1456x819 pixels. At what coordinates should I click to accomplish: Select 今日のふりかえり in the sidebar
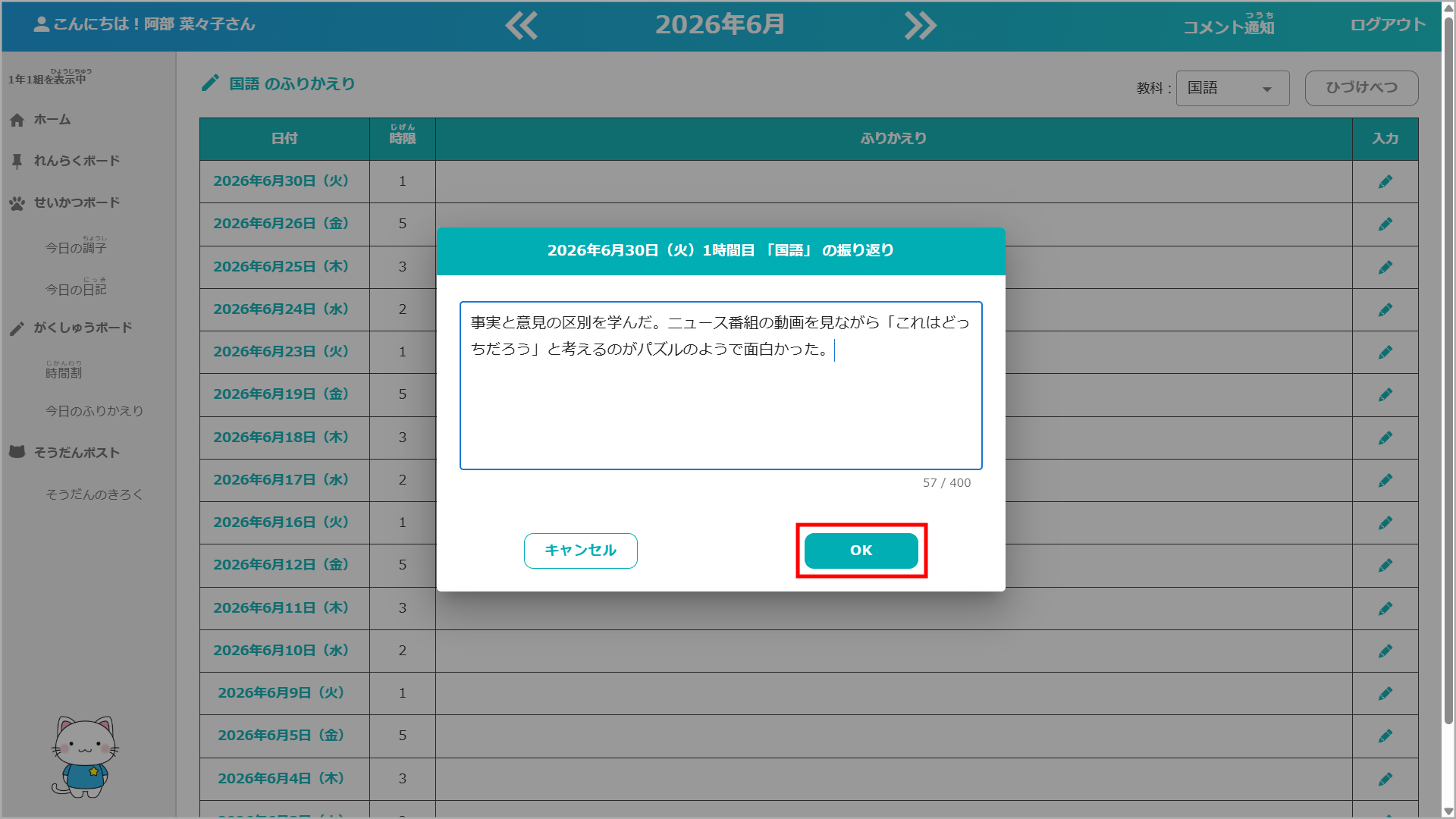click(x=94, y=411)
